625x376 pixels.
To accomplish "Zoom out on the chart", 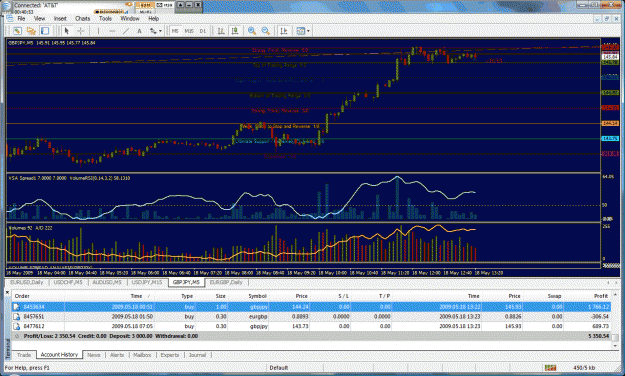I will pos(265,31).
